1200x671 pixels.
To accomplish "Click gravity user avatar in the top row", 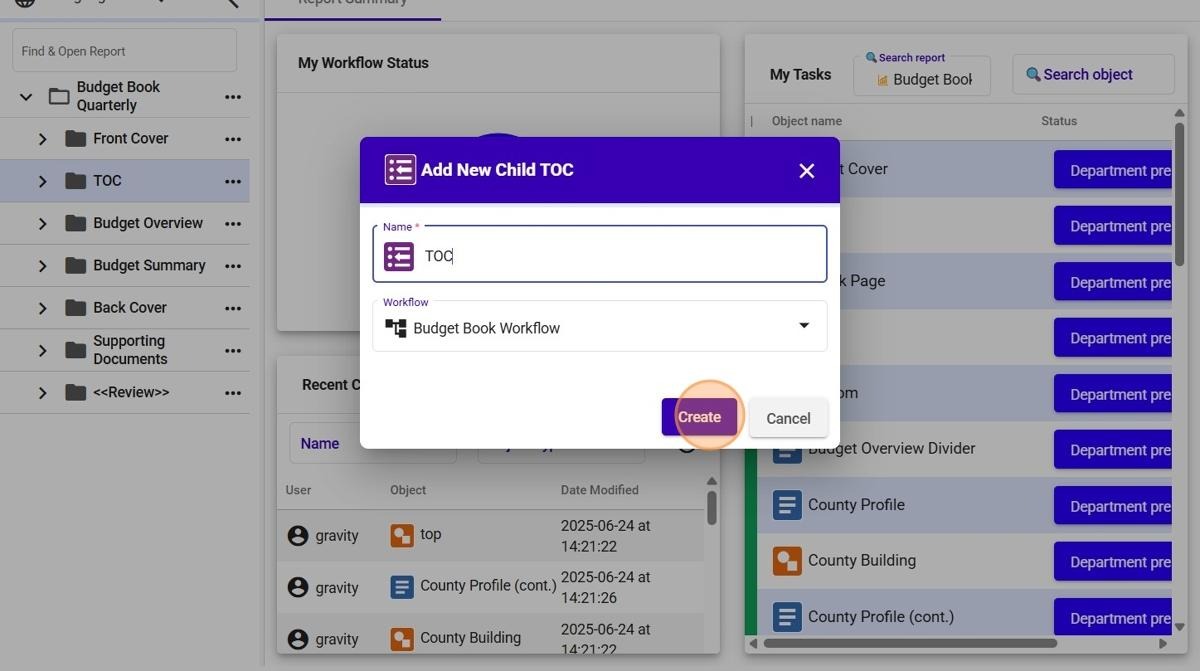I will pyautogui.click(x=297, y=535).
